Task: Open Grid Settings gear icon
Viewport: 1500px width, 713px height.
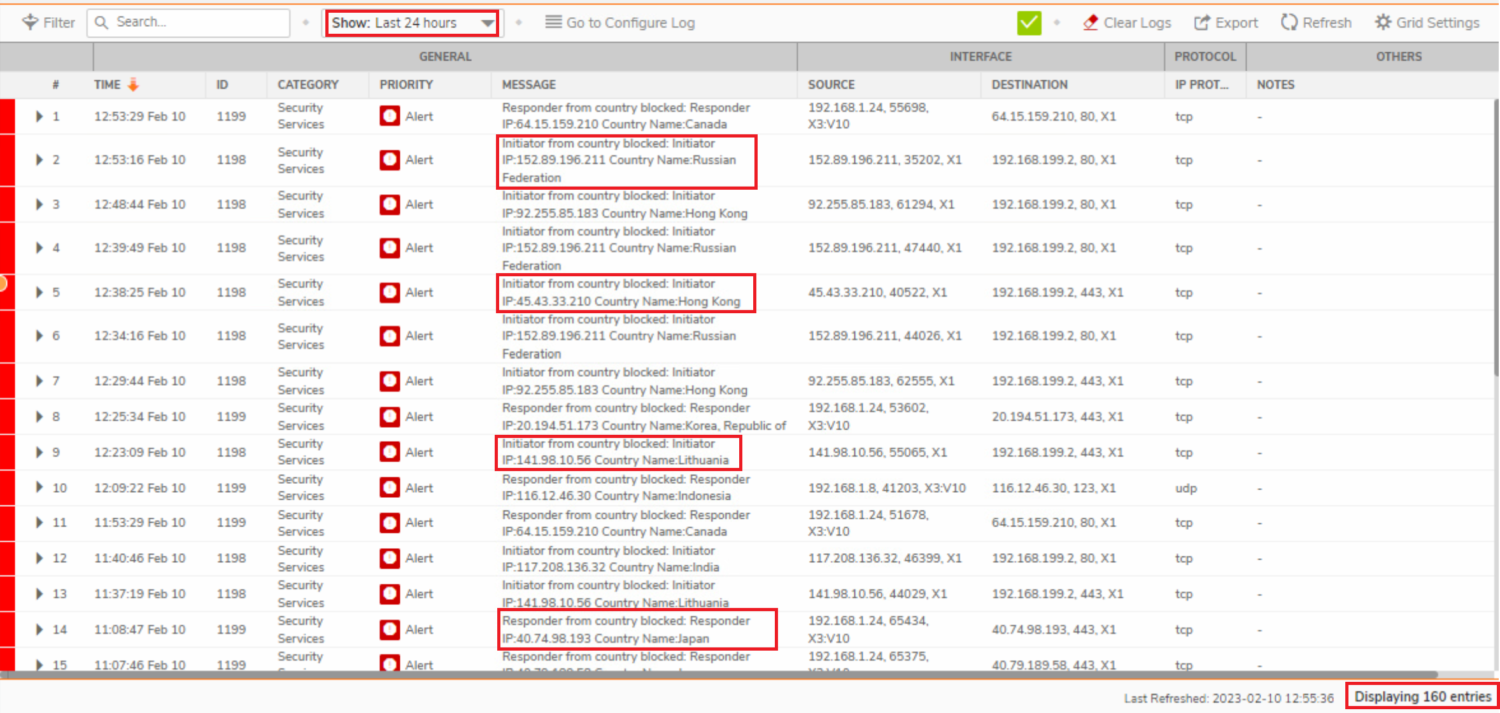Action: [1383, 22]
